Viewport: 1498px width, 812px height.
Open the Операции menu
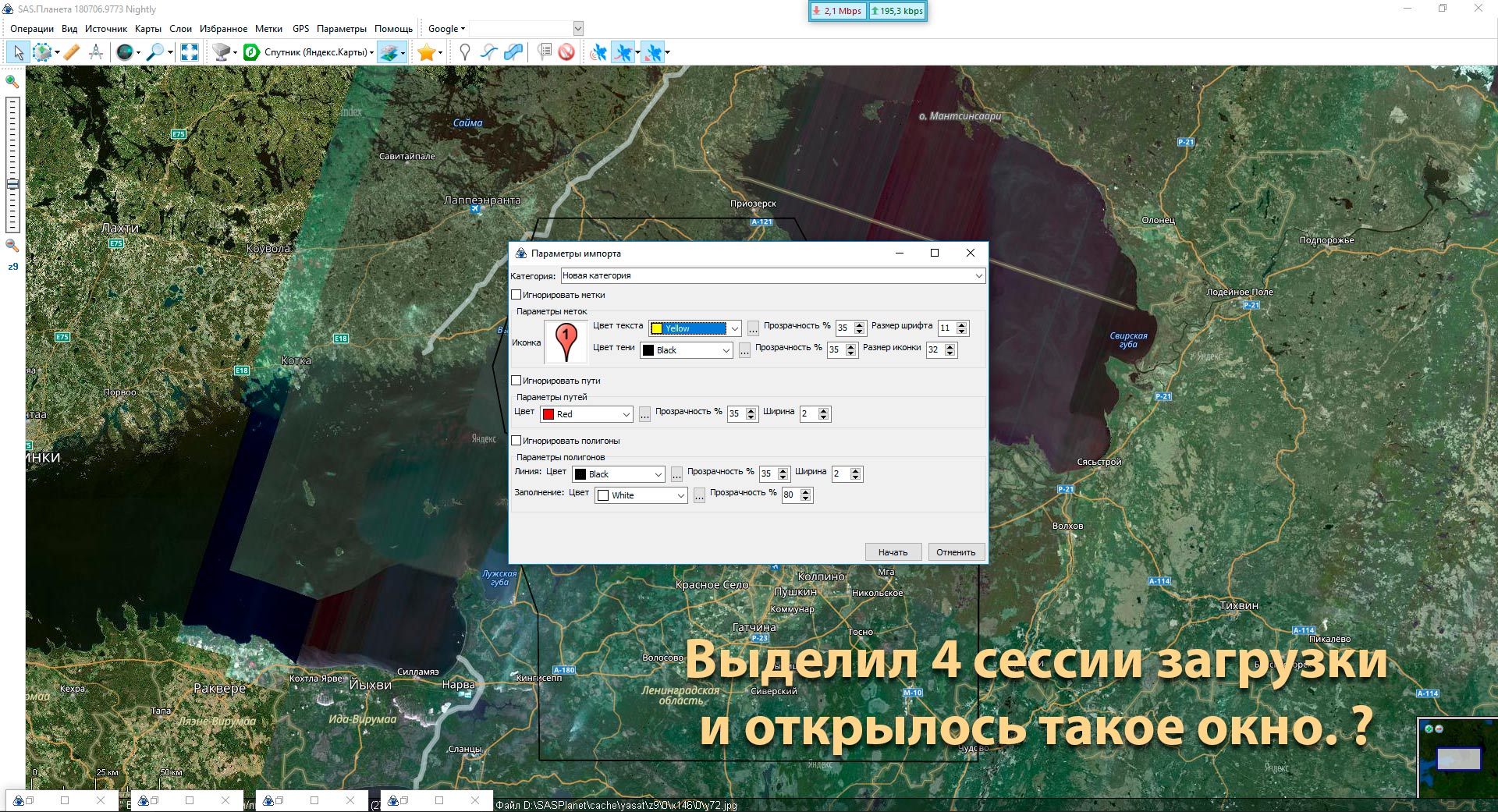point(32,29)
